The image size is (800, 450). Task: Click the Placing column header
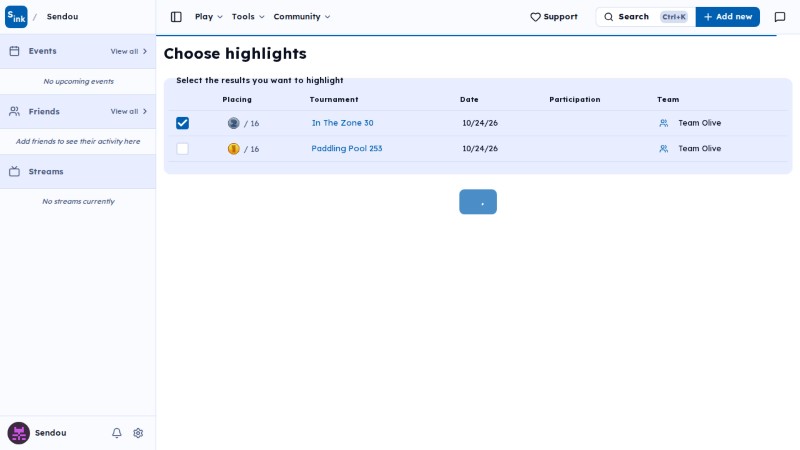pos(237,99)
